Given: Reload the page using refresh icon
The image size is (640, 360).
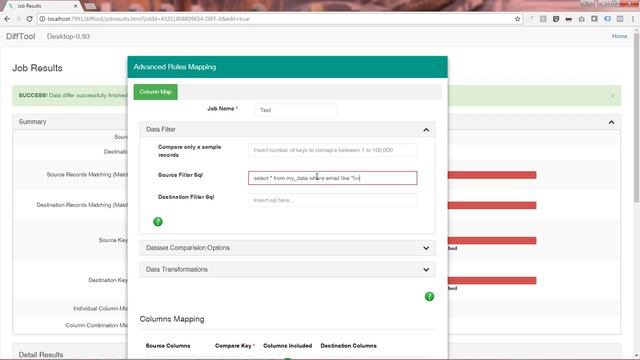Looking at the screenshot, I should (29, 19).
